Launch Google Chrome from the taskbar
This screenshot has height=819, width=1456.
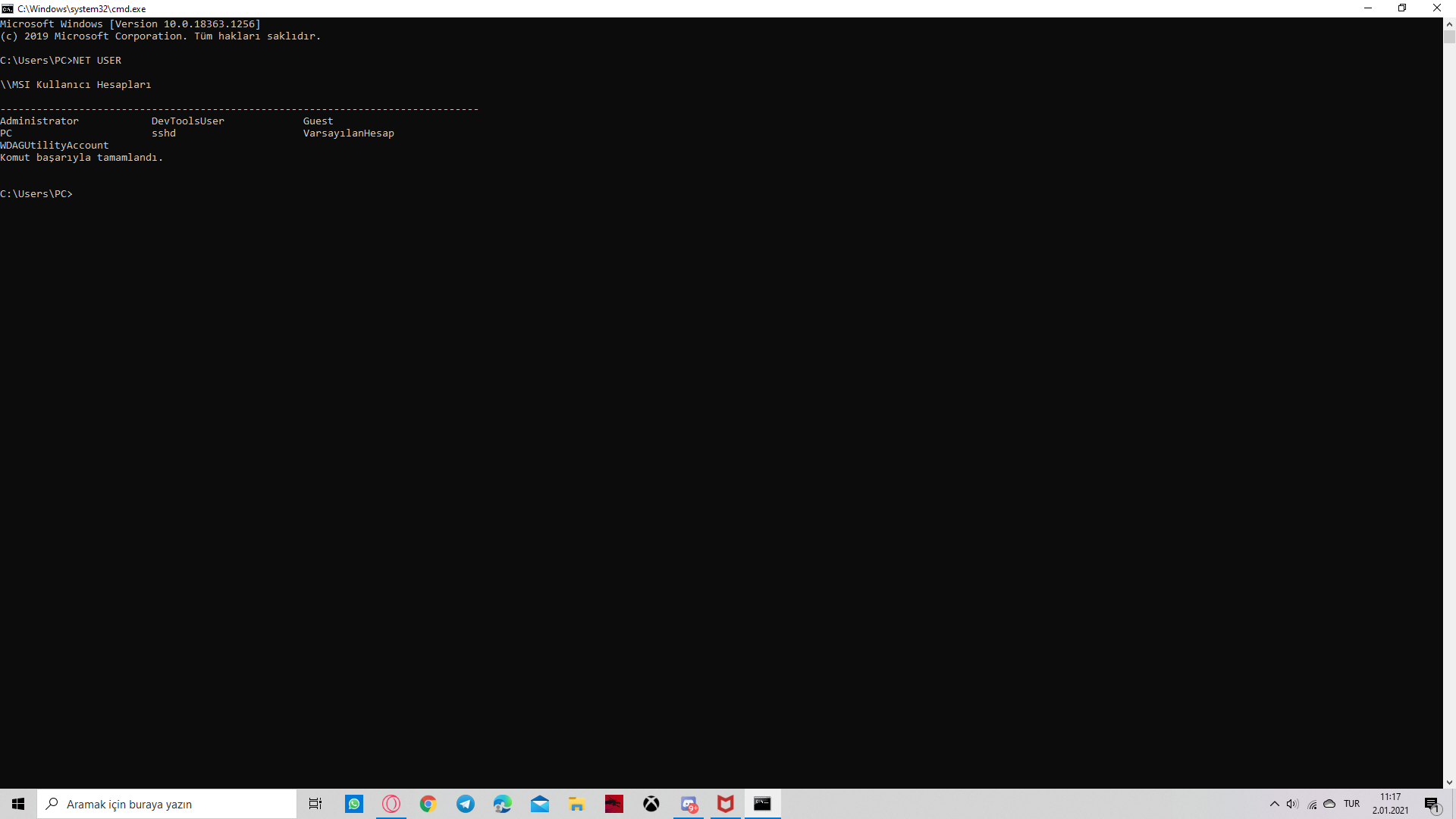(428, 804)
